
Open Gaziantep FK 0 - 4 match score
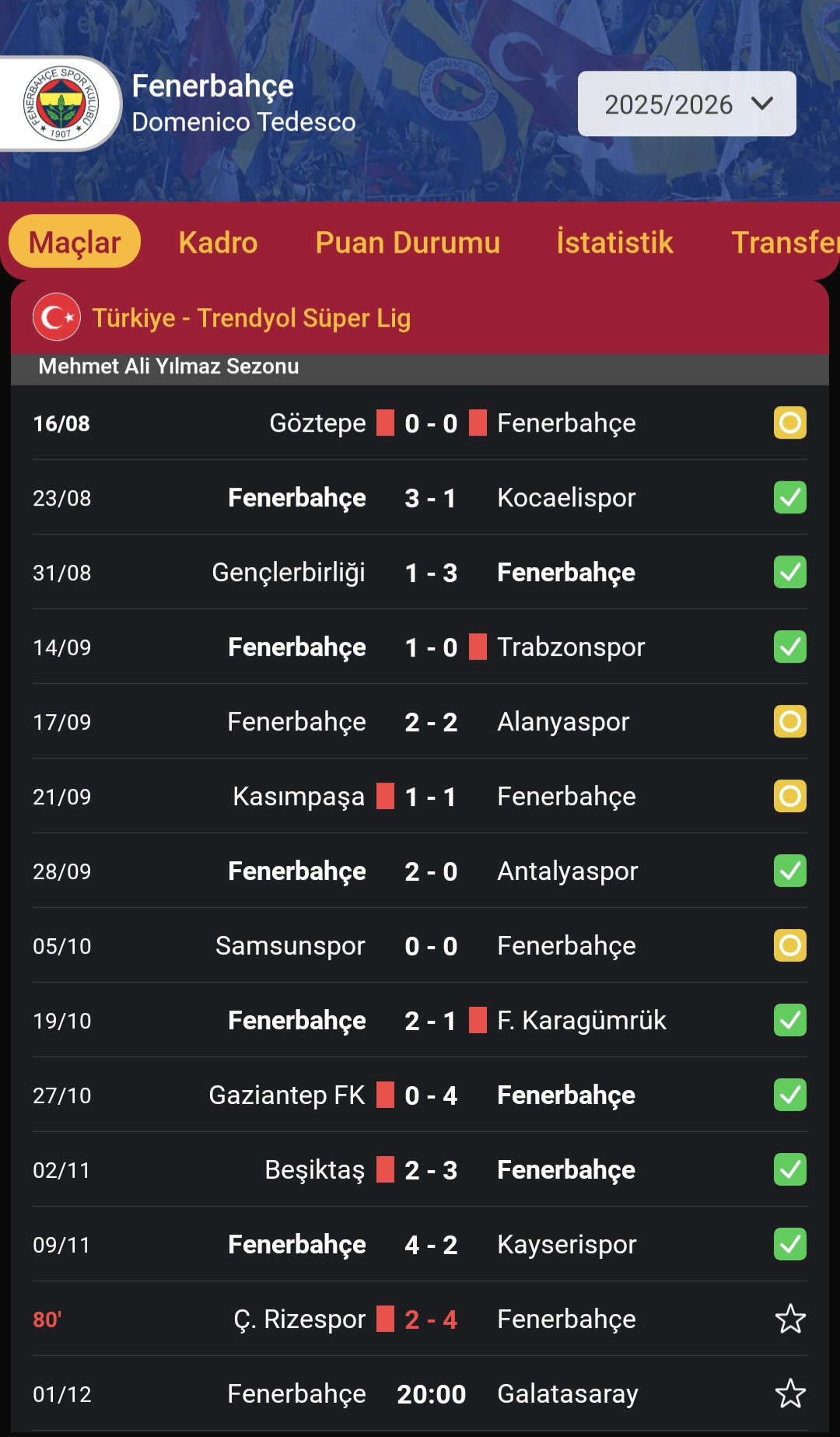431,1095
